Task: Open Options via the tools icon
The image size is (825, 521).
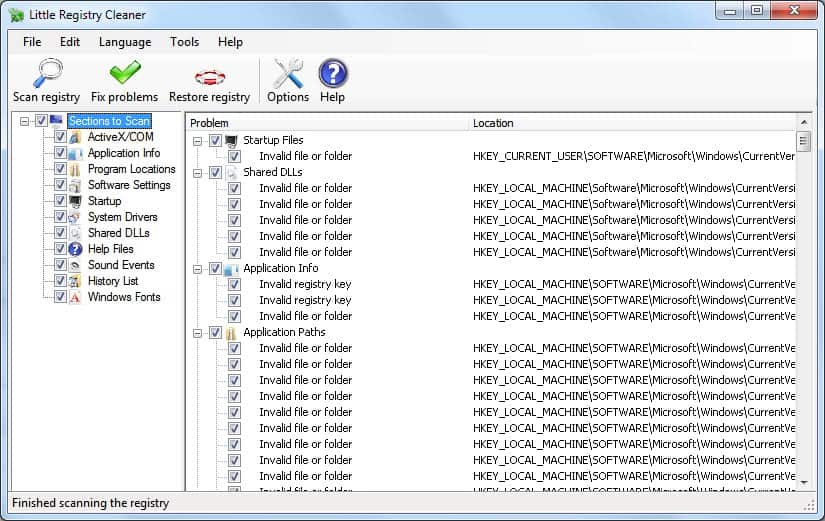Action: [288, 74]
